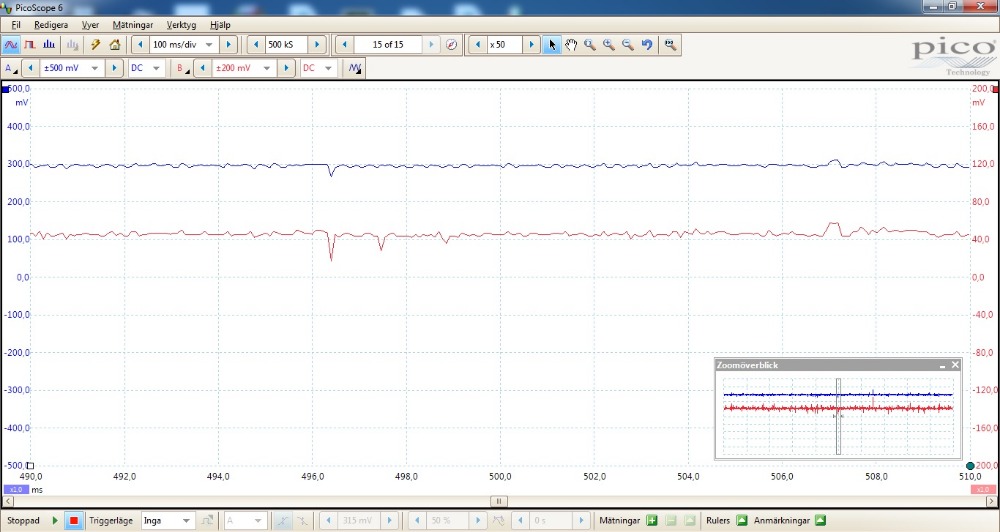Viewport: 1000px width, 532px height.
Task: Select the hand pan tool
Action: point(571,44)
